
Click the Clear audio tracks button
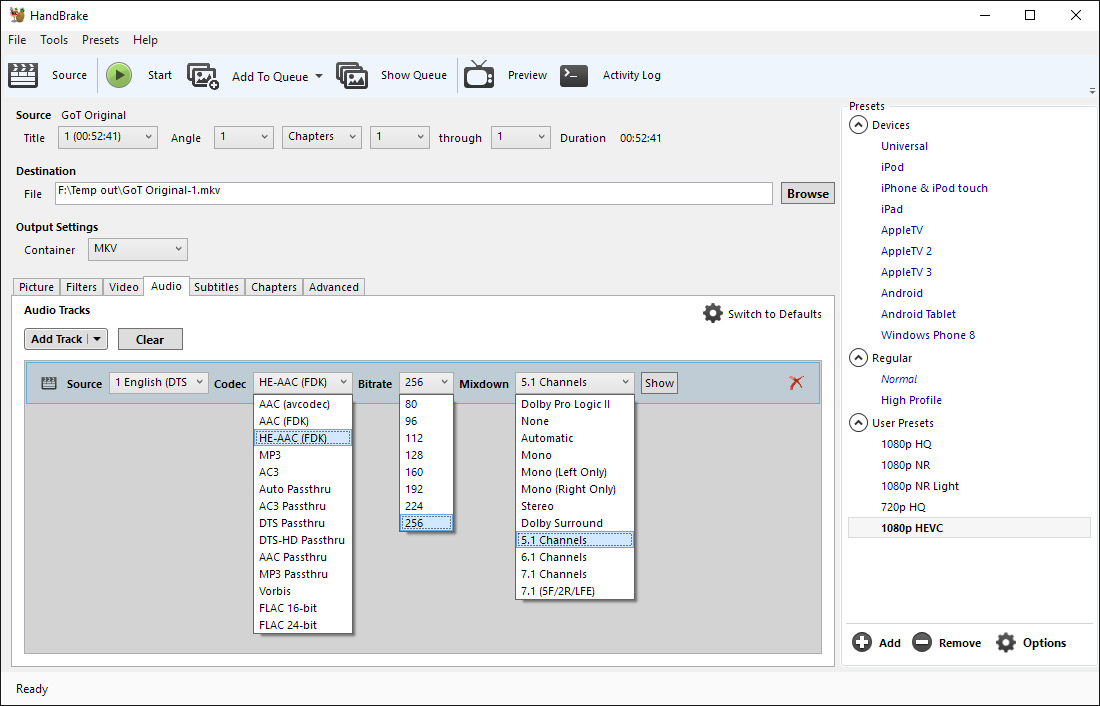click(x=150, y=339)
